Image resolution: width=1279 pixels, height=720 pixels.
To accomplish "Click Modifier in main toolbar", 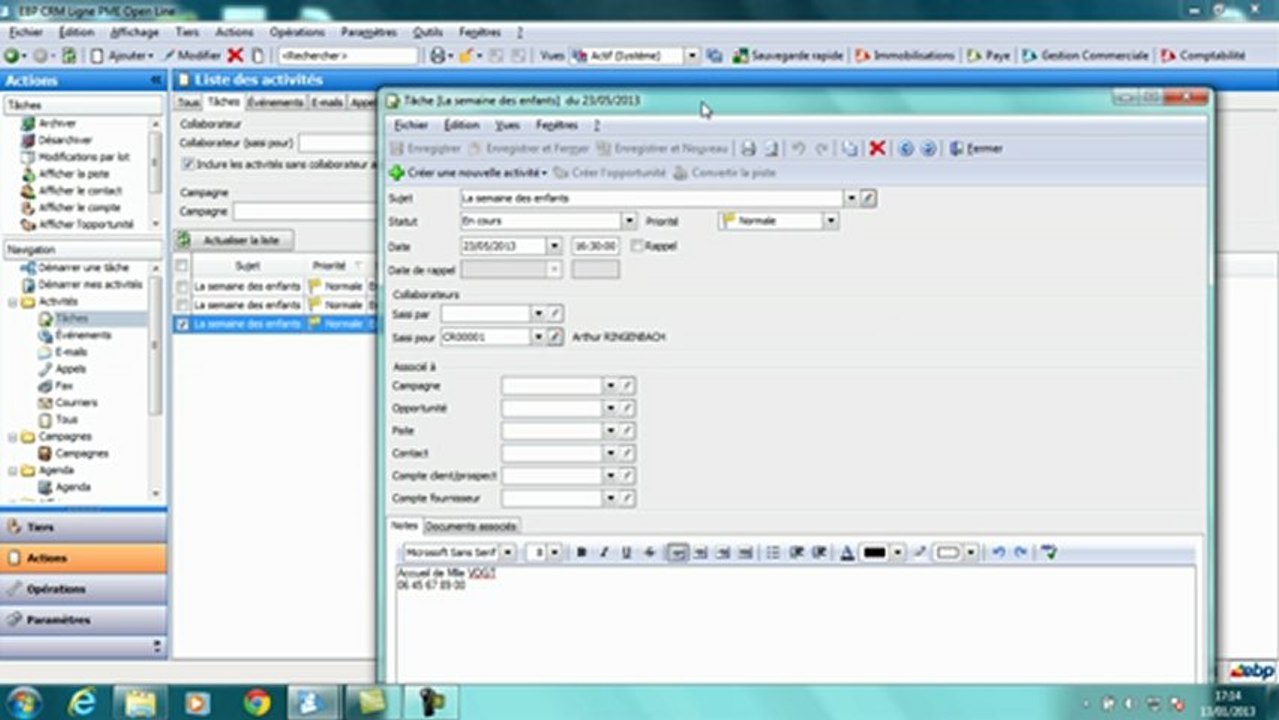I will (192, 56).
